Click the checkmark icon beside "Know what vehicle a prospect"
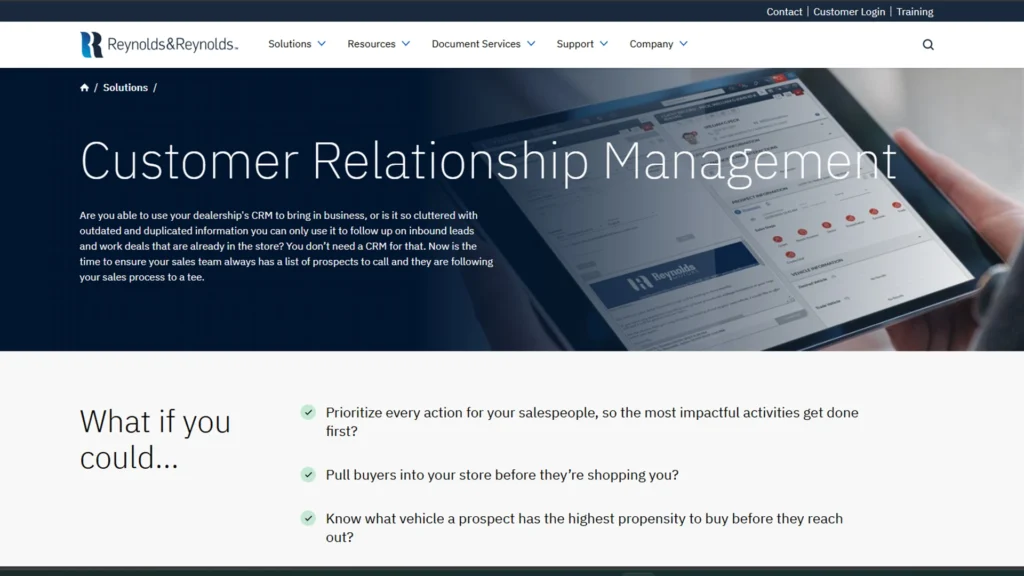 coord(308,519)
